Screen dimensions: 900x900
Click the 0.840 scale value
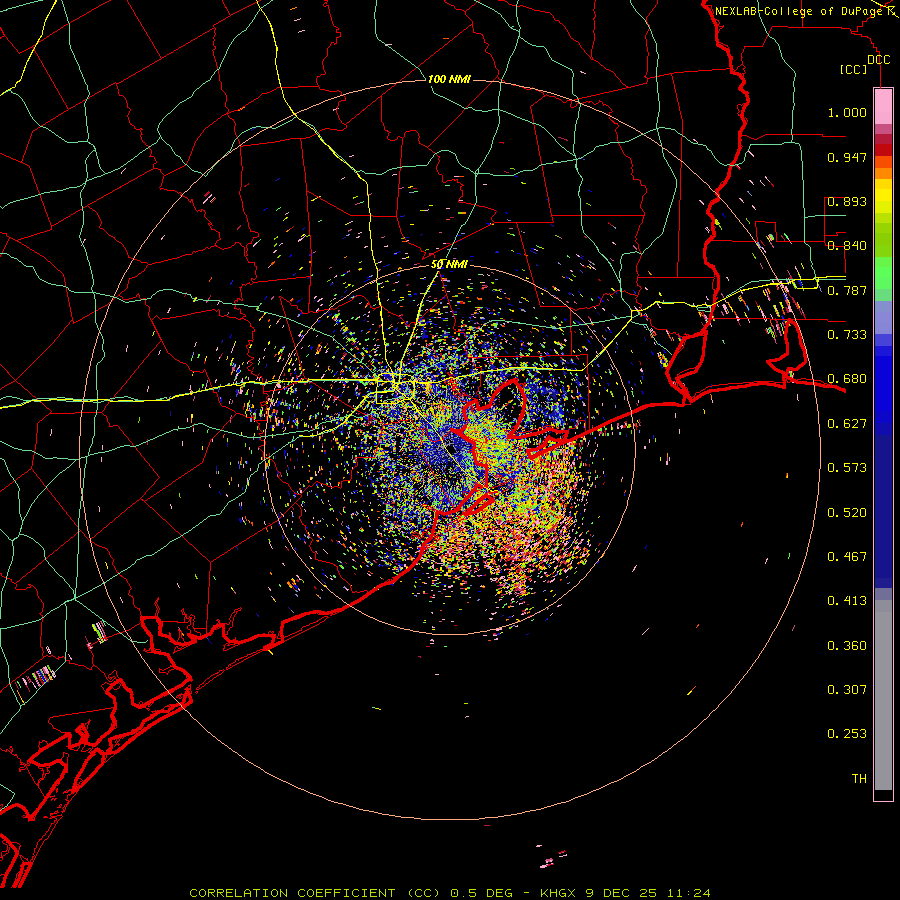(847, 246)
